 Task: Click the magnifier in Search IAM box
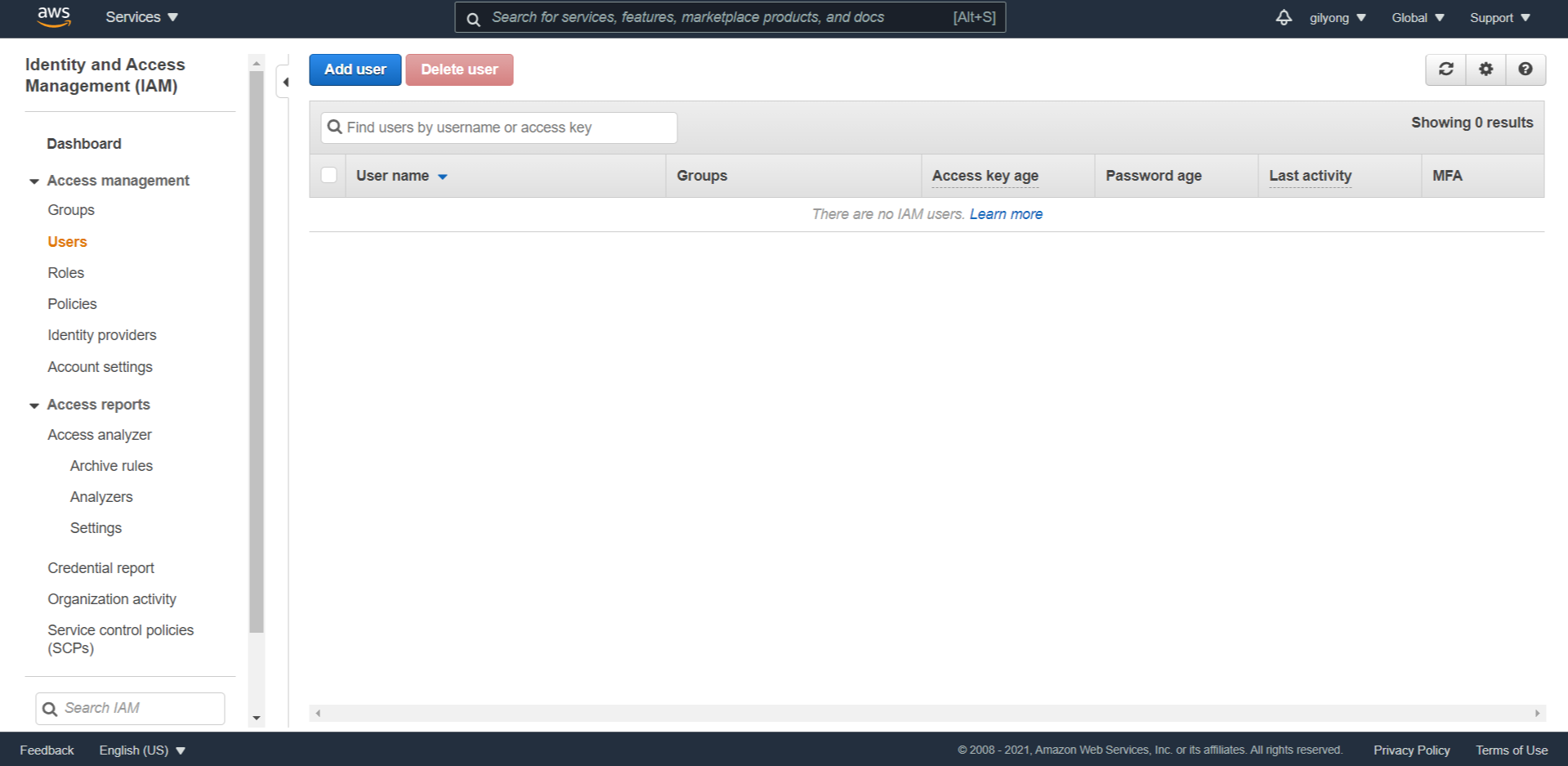(50, 709)
